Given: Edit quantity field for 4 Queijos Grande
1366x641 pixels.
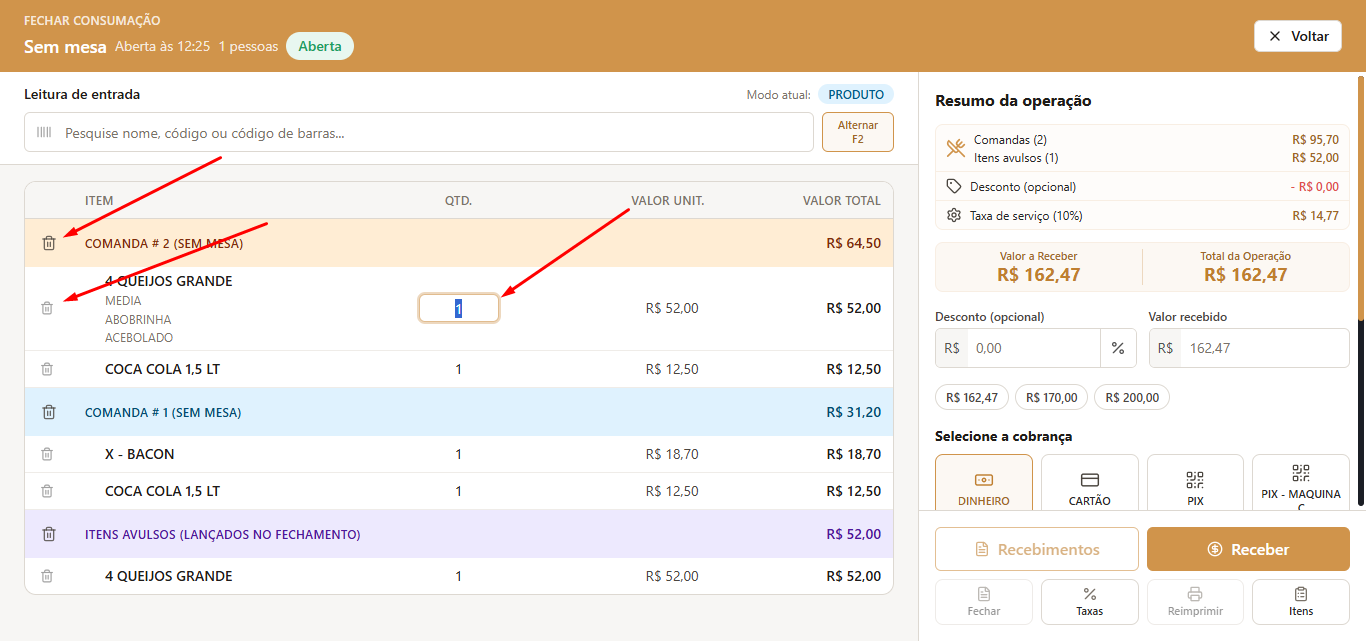Looking at the screenshot, I should coord(459,308).
